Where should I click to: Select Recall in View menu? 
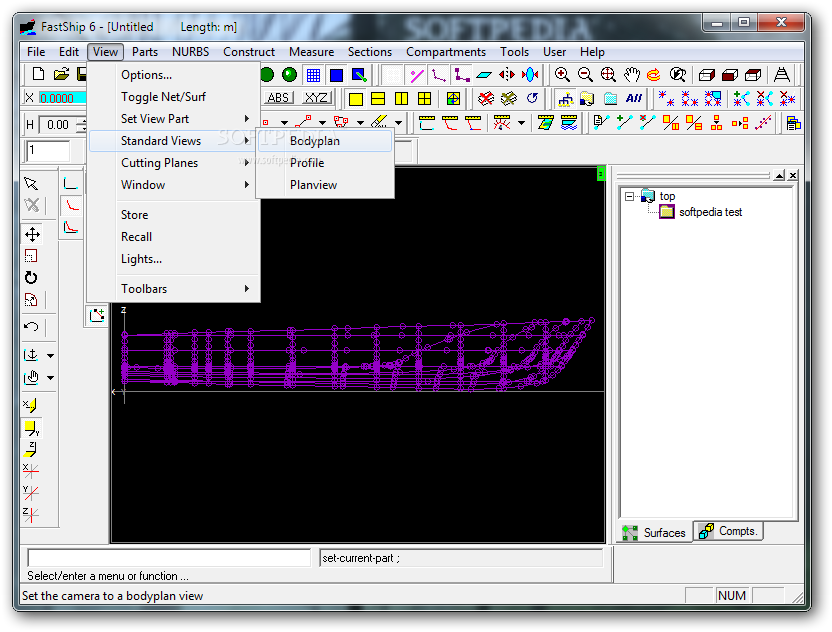coord(174,237)
